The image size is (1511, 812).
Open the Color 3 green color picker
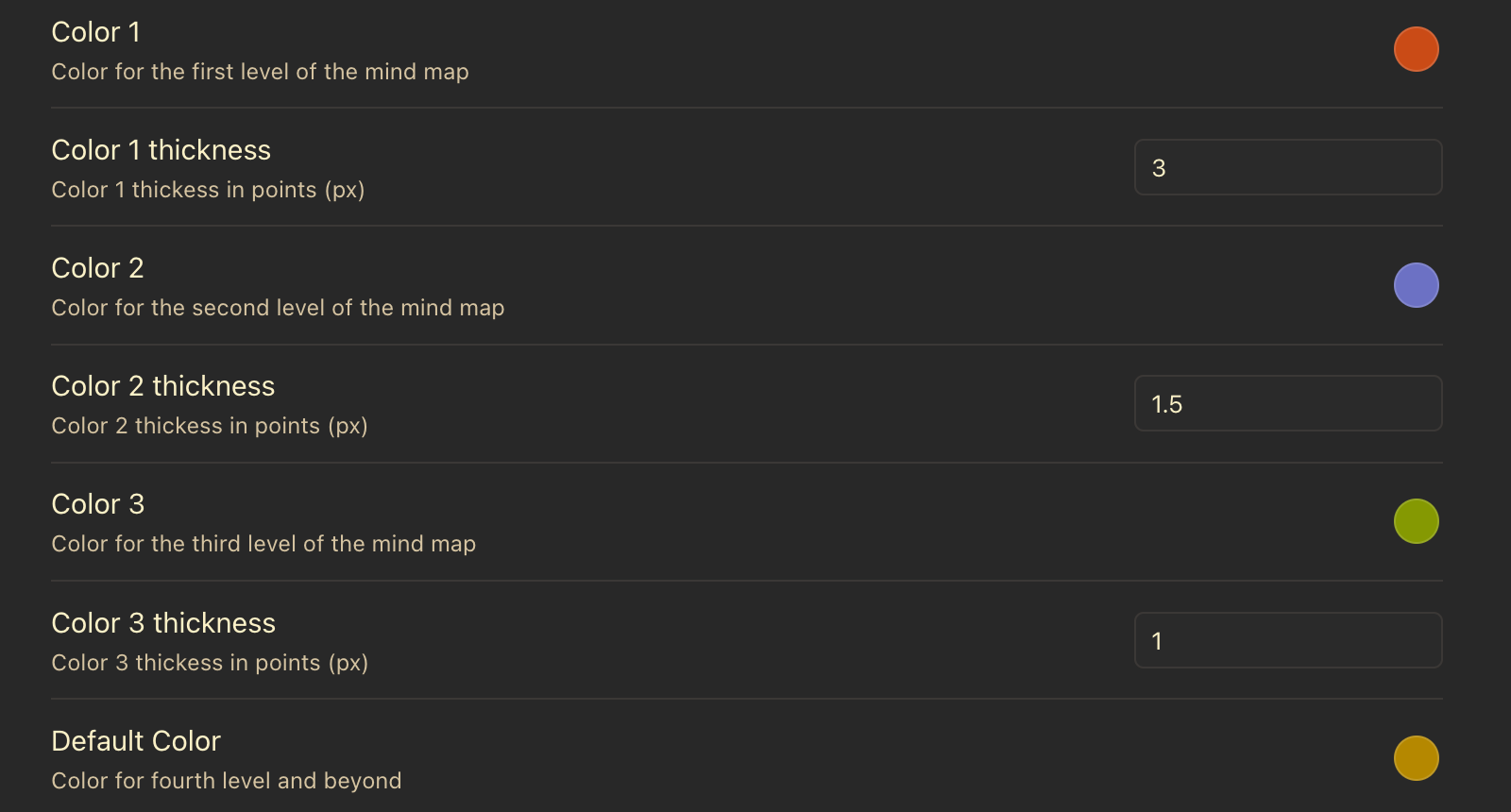tap(1416, 520)
